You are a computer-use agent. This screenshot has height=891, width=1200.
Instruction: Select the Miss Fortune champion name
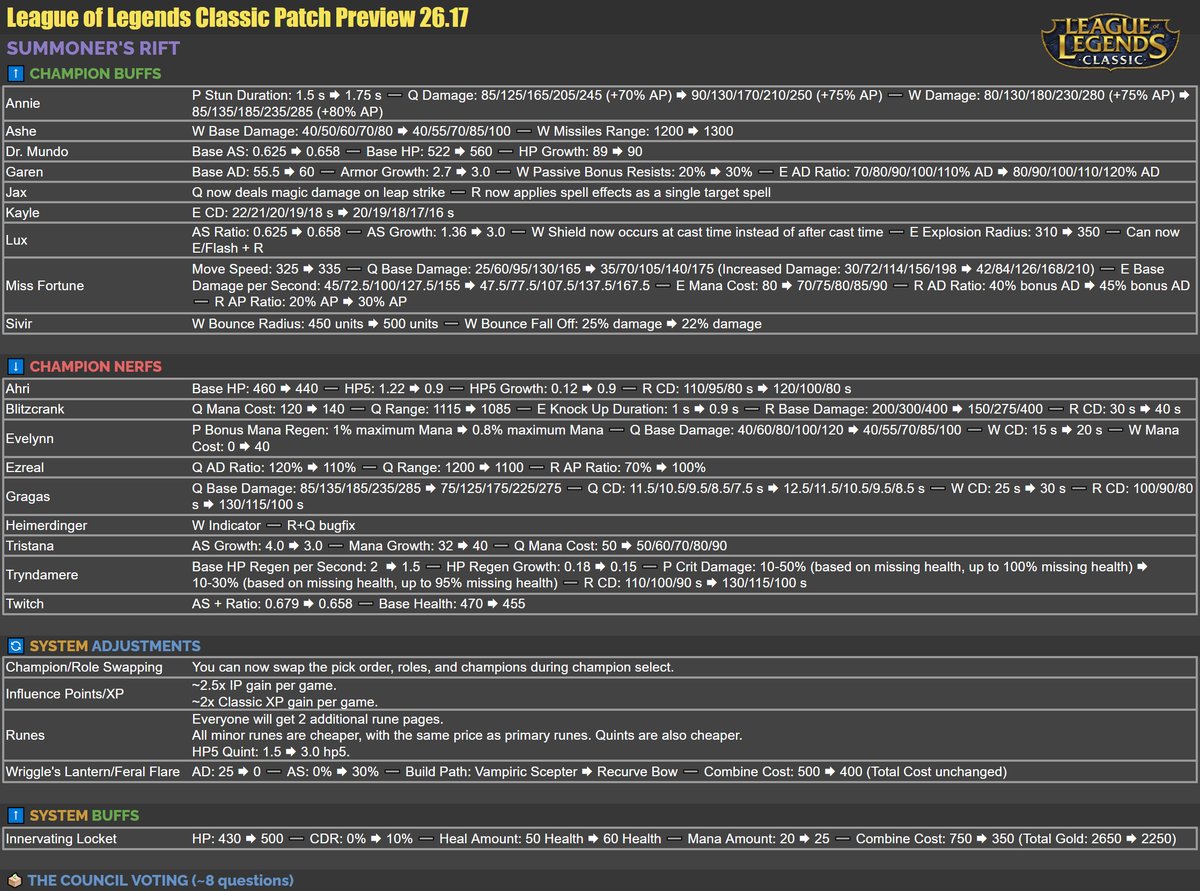(x=43, y=285)
